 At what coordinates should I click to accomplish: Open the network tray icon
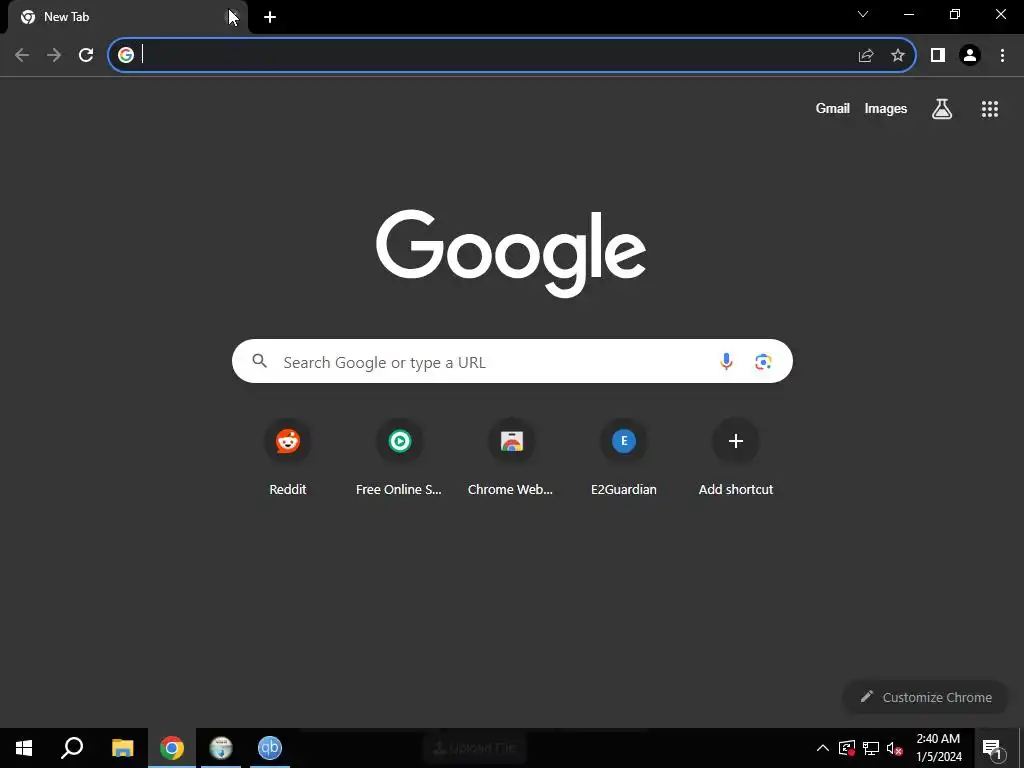click(871, 748)
